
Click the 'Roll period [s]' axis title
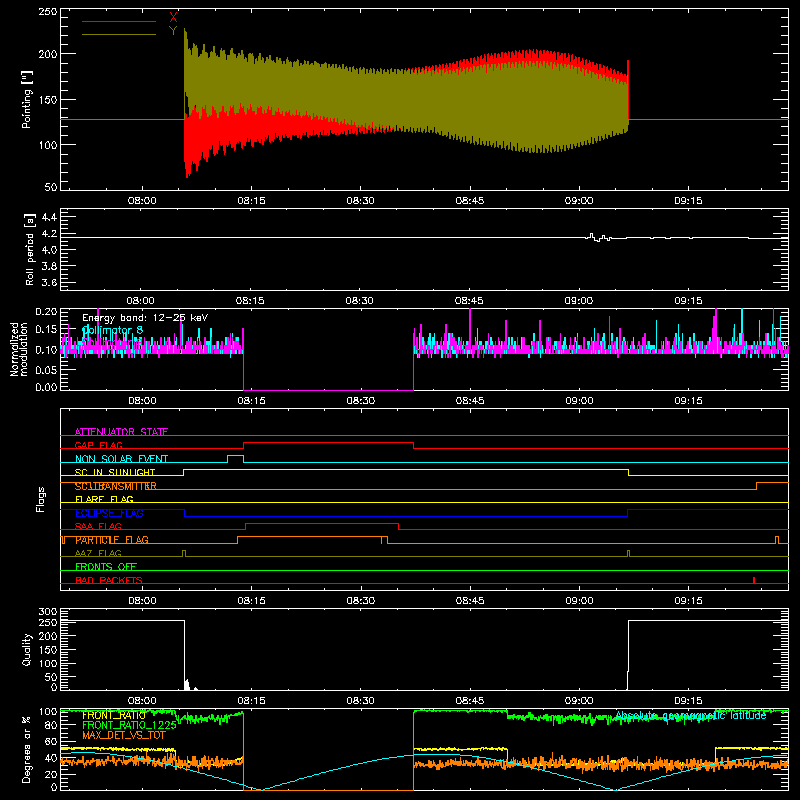[30, 249]
